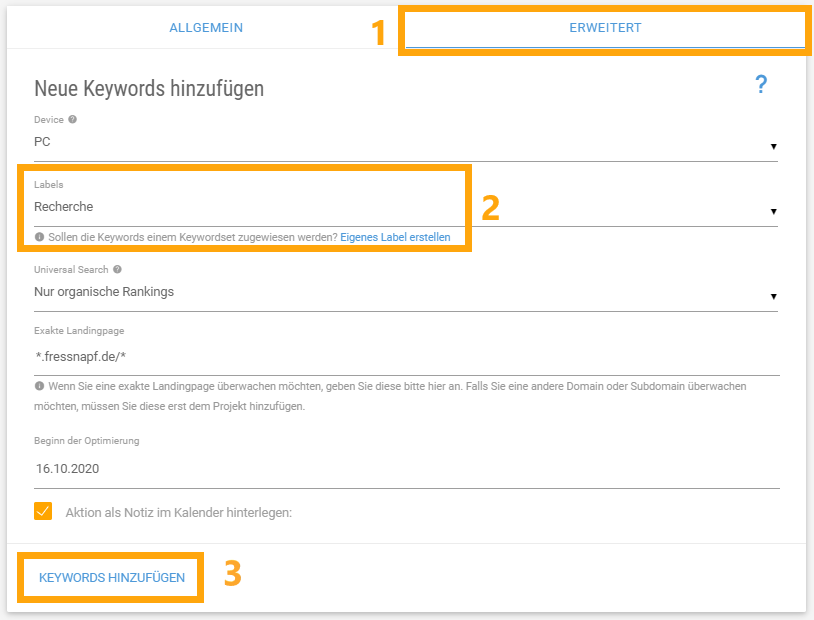Screen dimensions: 814x620
Task: Open the Eigenes Label erstellen link
Action: click(395, 237)
